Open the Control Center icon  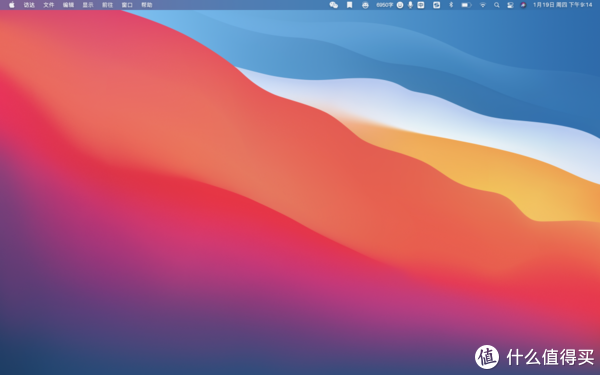click(x=510, y=5)
